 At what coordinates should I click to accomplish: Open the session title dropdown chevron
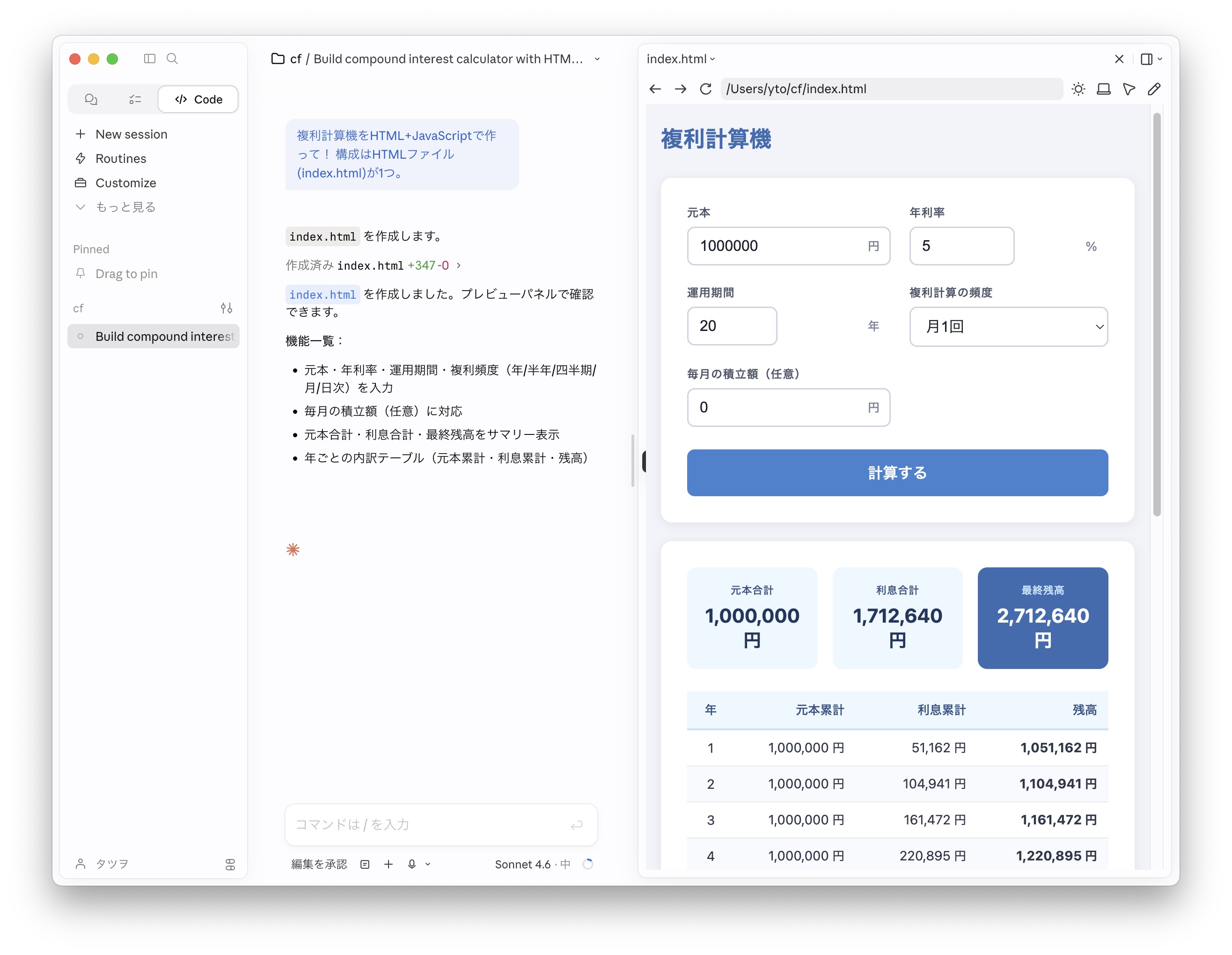[x=597, y=59]
